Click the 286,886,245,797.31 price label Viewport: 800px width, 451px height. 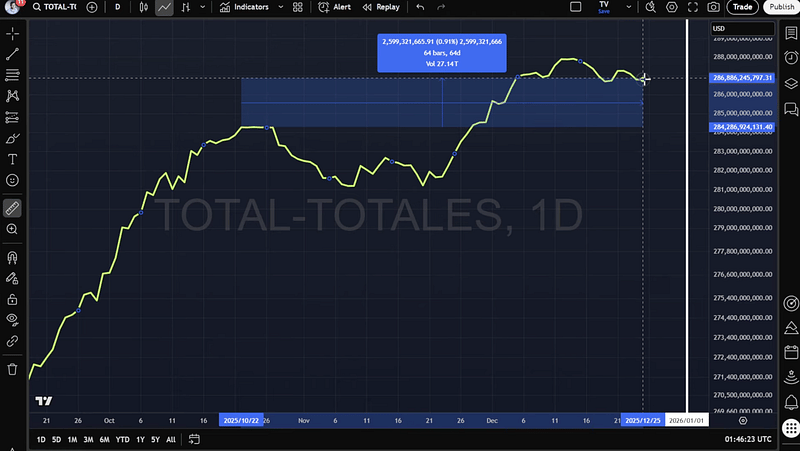point(742,78)
